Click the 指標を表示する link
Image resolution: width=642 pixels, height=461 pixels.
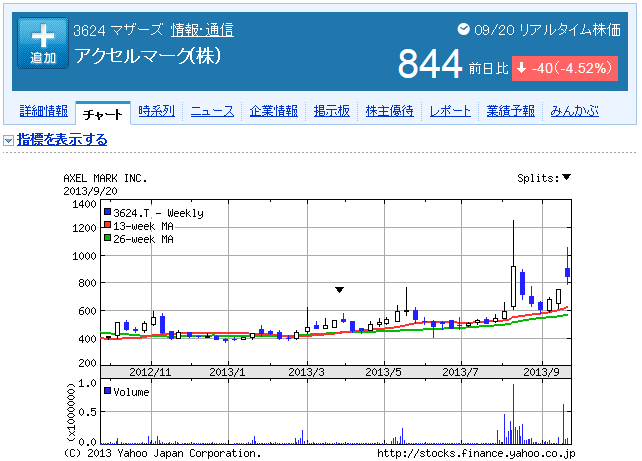pyautogui.click(x=62, y=140)
